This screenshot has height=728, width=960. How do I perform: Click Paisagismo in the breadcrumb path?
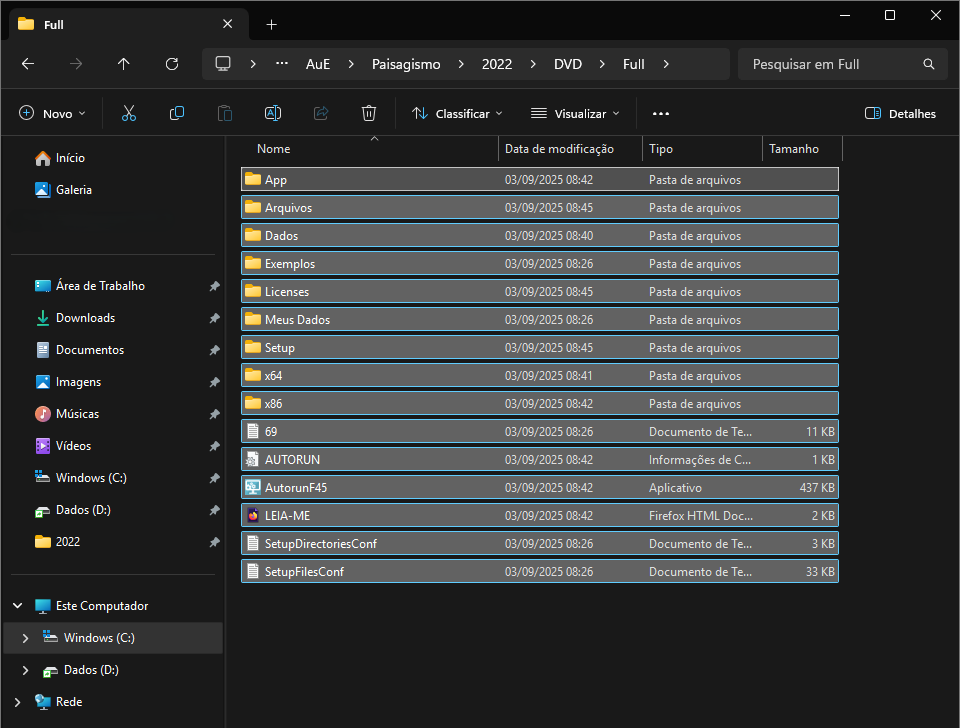click(x=406, y=64)
